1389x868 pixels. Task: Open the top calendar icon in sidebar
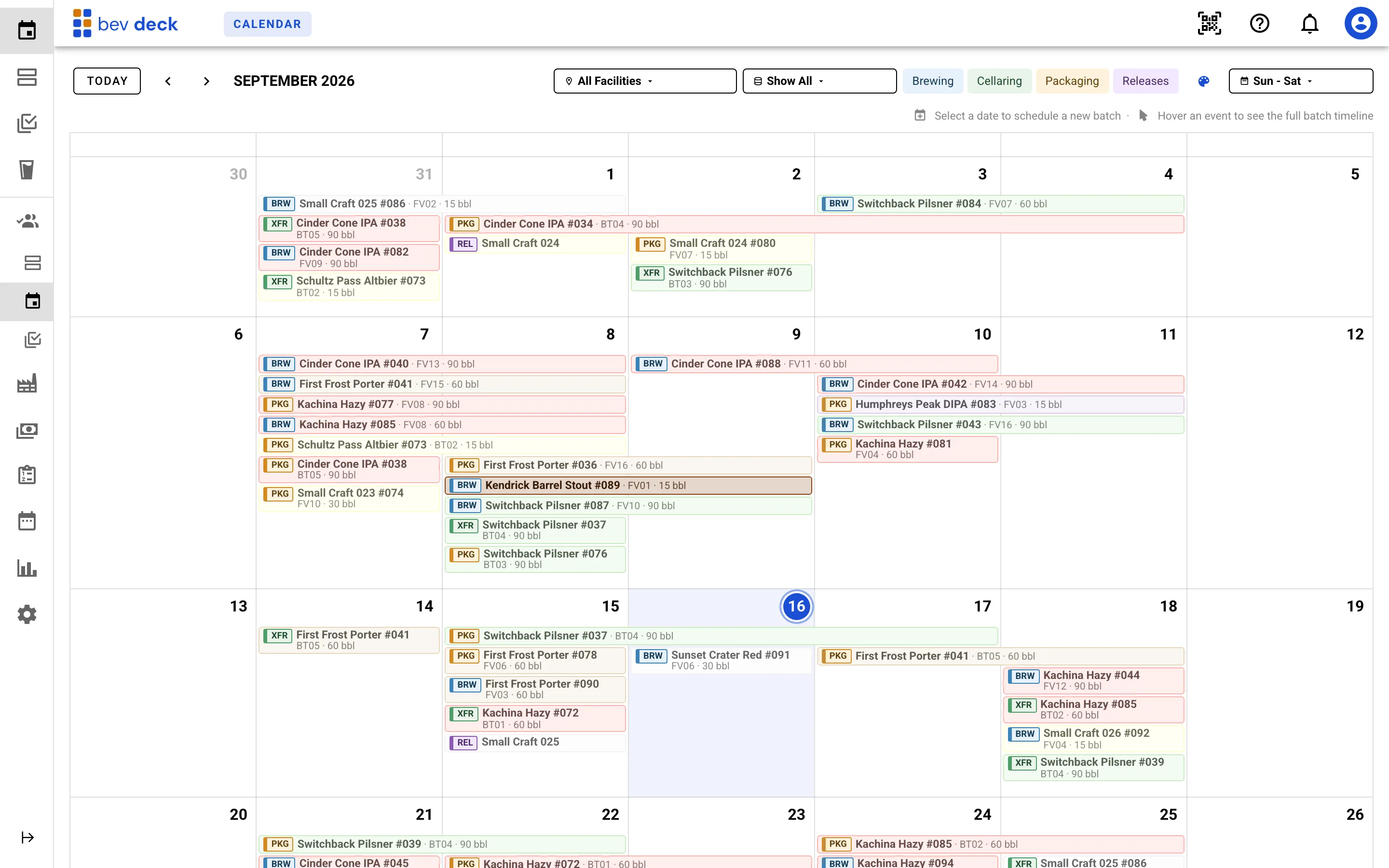pyautogui.click(x=27, y=29)
